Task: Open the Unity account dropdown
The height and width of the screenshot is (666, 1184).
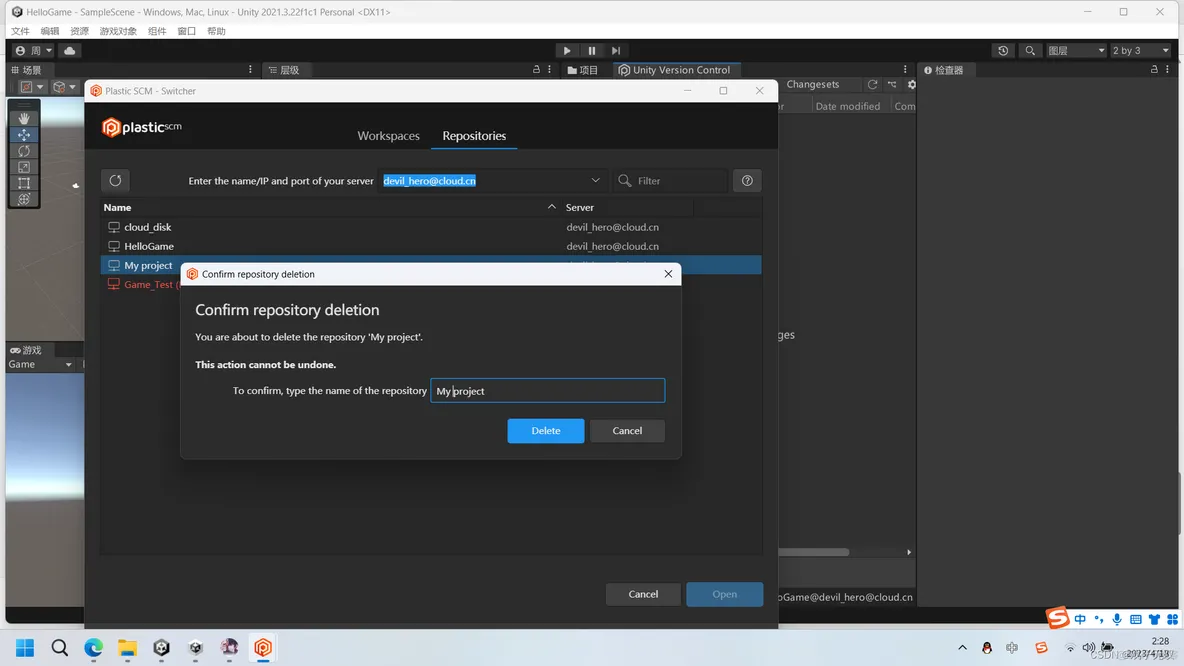Action: (34, 51)
